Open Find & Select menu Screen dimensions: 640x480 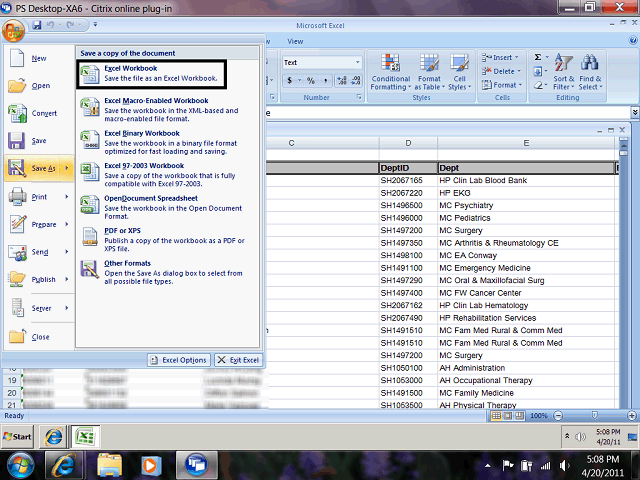coord(590,72)
